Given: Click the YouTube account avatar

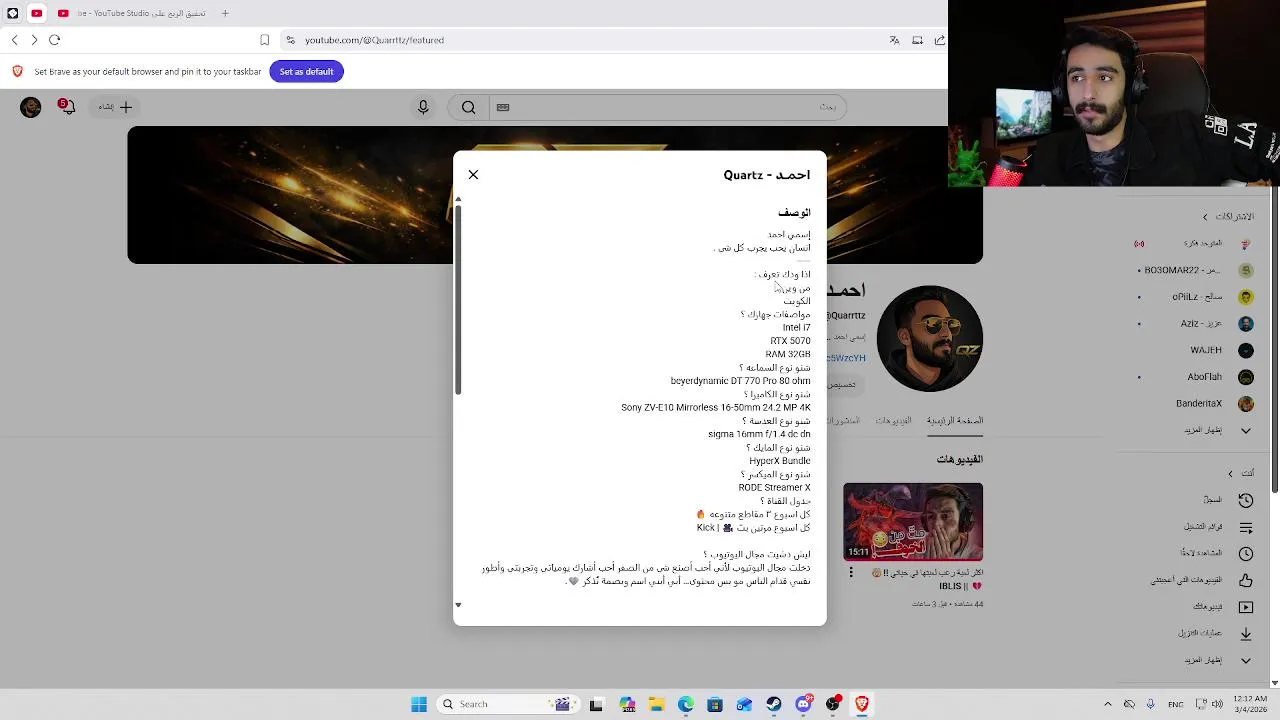Looking at the screenshot, I should (30, 107).
